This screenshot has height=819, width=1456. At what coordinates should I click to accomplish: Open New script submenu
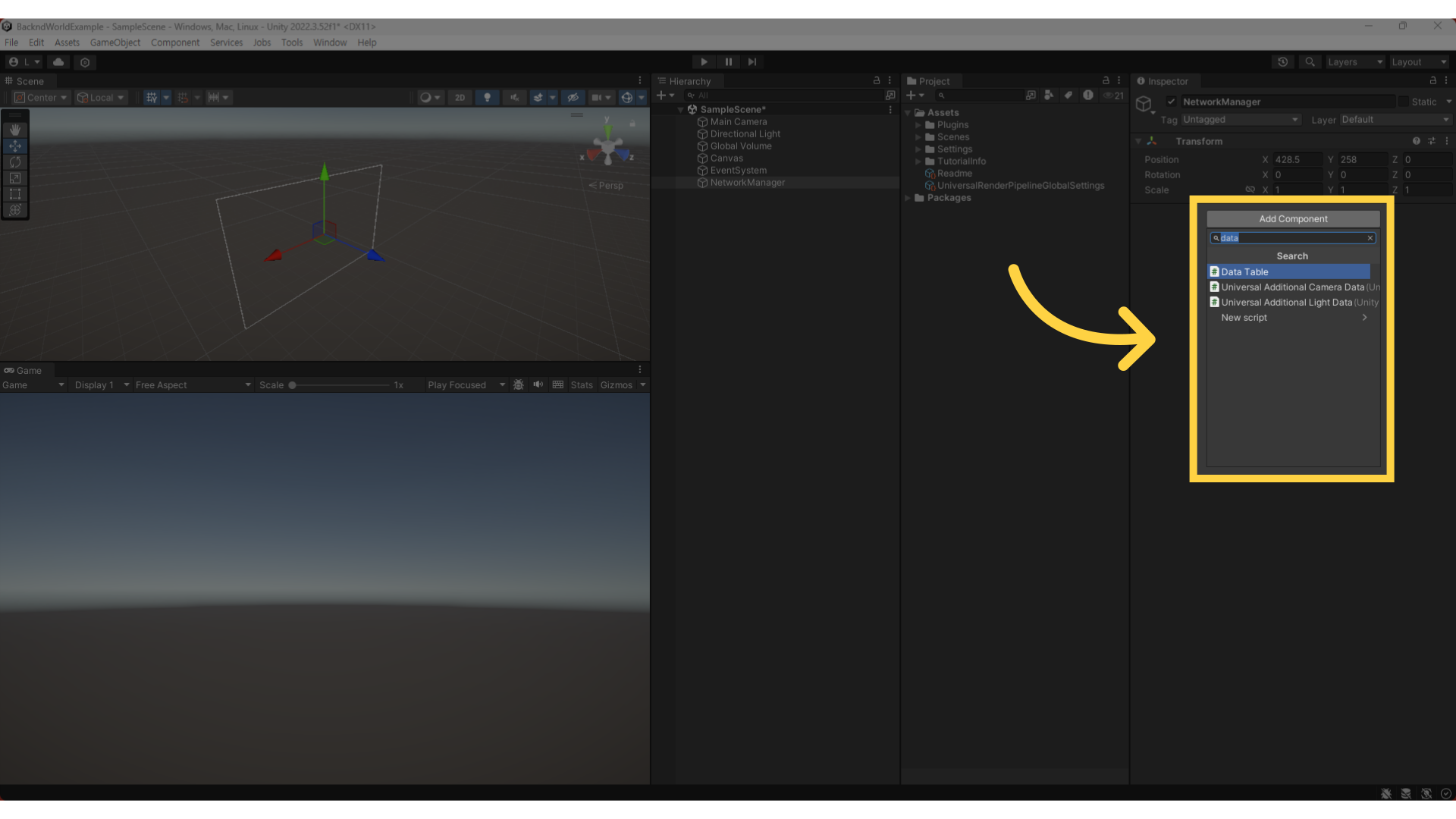(1294, 317)
